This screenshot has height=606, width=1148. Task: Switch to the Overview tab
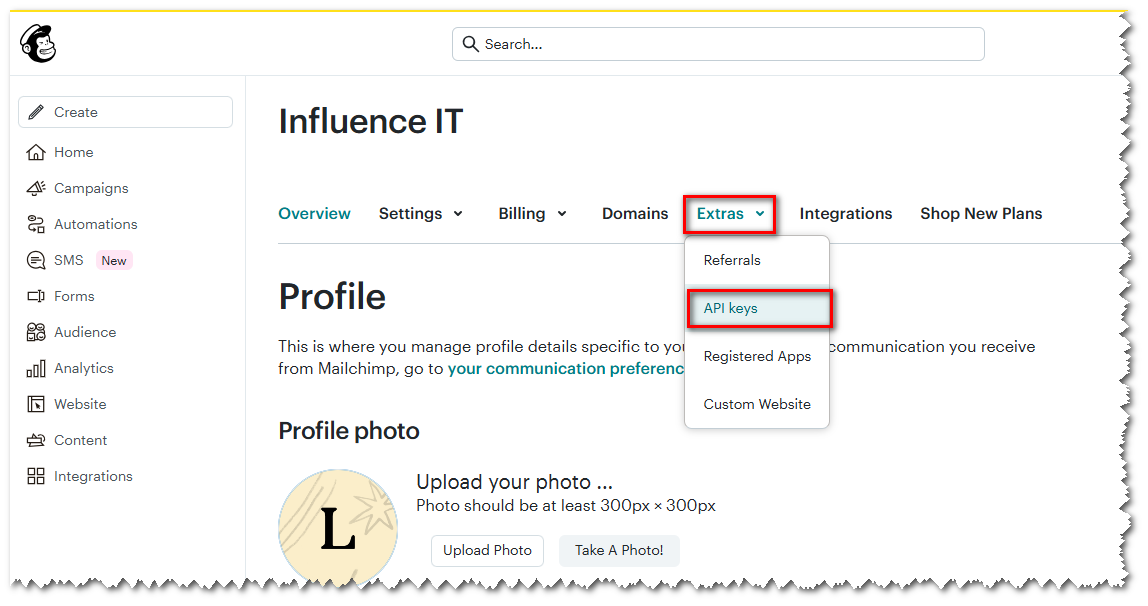pos(314,214)
